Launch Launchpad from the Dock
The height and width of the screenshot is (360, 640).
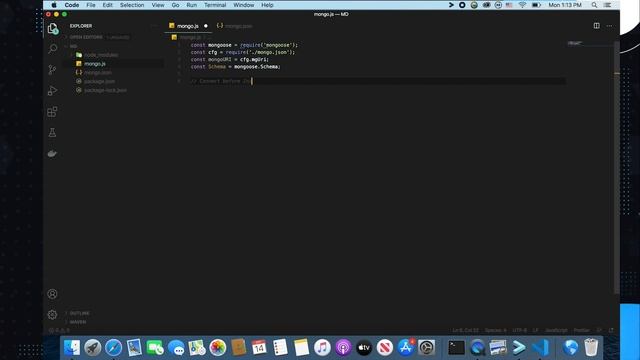(x=93, y=348)
